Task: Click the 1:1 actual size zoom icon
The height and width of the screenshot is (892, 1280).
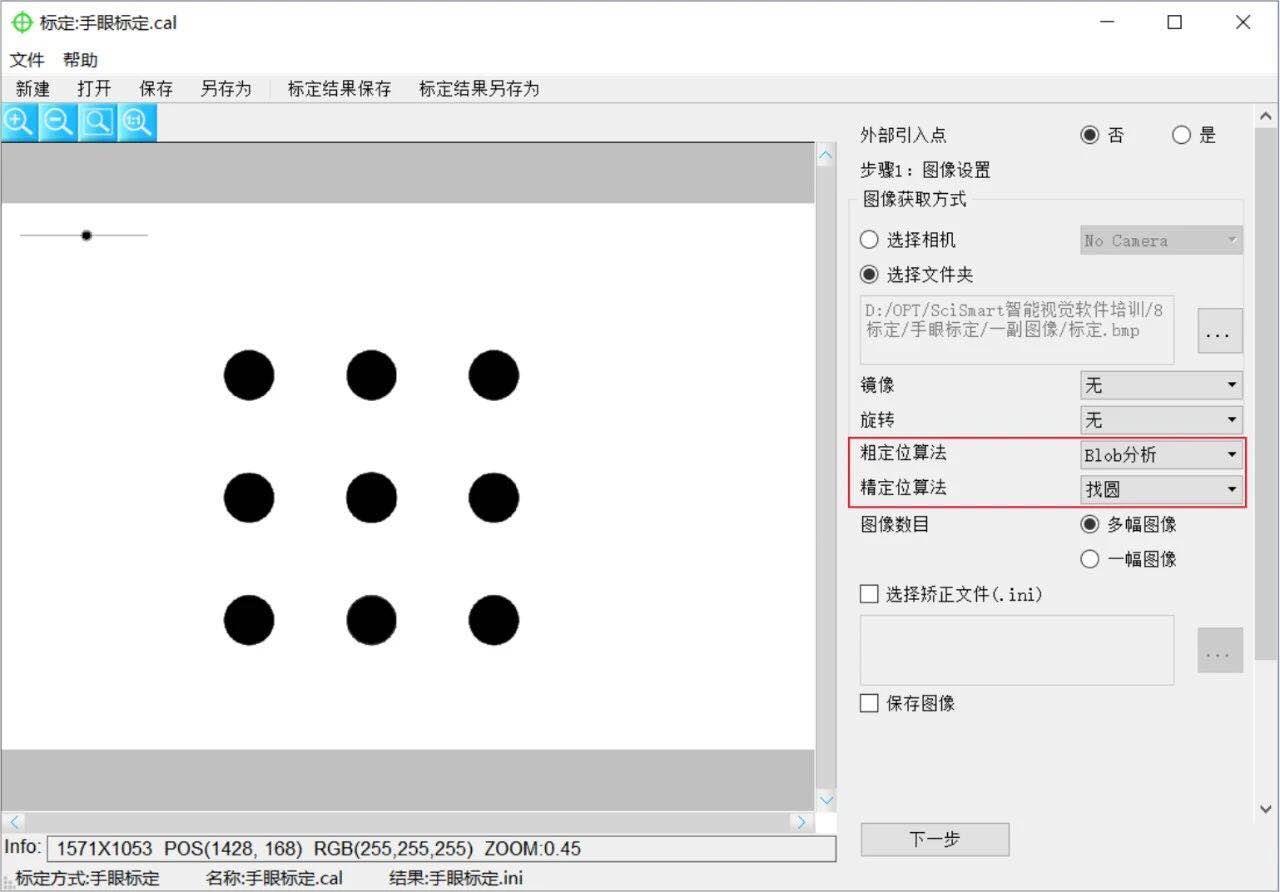Action: (x=136, y=122)
